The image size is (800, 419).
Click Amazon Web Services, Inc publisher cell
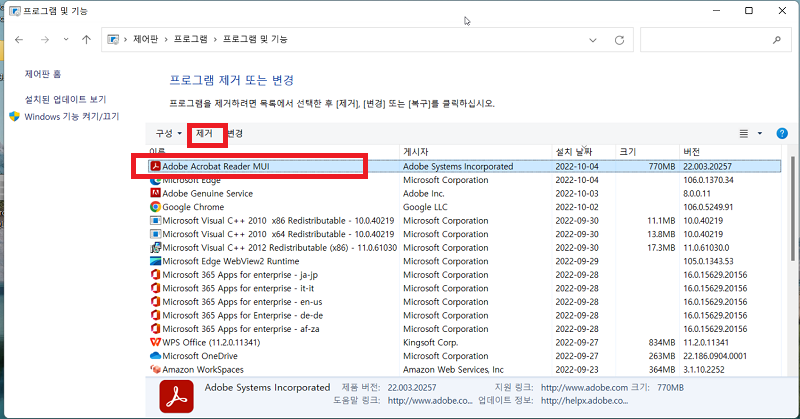pyautogui.click(x=453, y=369)
